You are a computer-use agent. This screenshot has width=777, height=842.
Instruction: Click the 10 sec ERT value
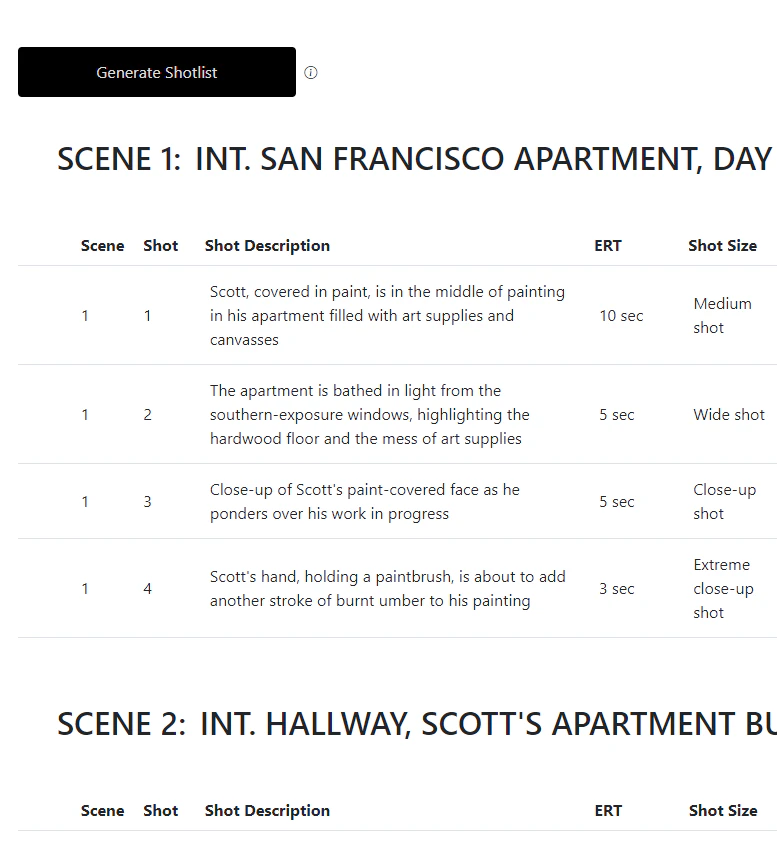[621, 316]
